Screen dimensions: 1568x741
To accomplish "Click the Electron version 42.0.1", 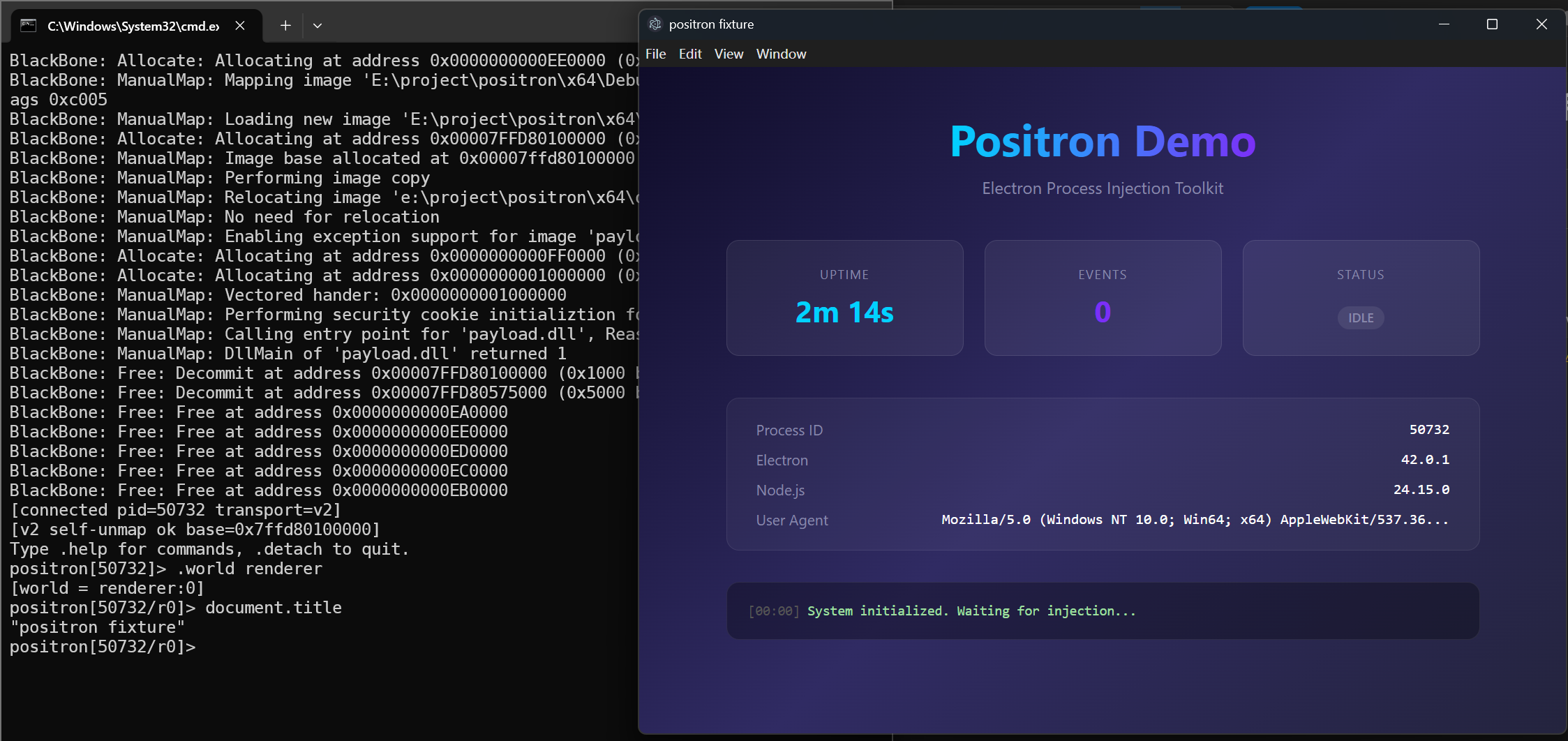I will pos(1425,460).
